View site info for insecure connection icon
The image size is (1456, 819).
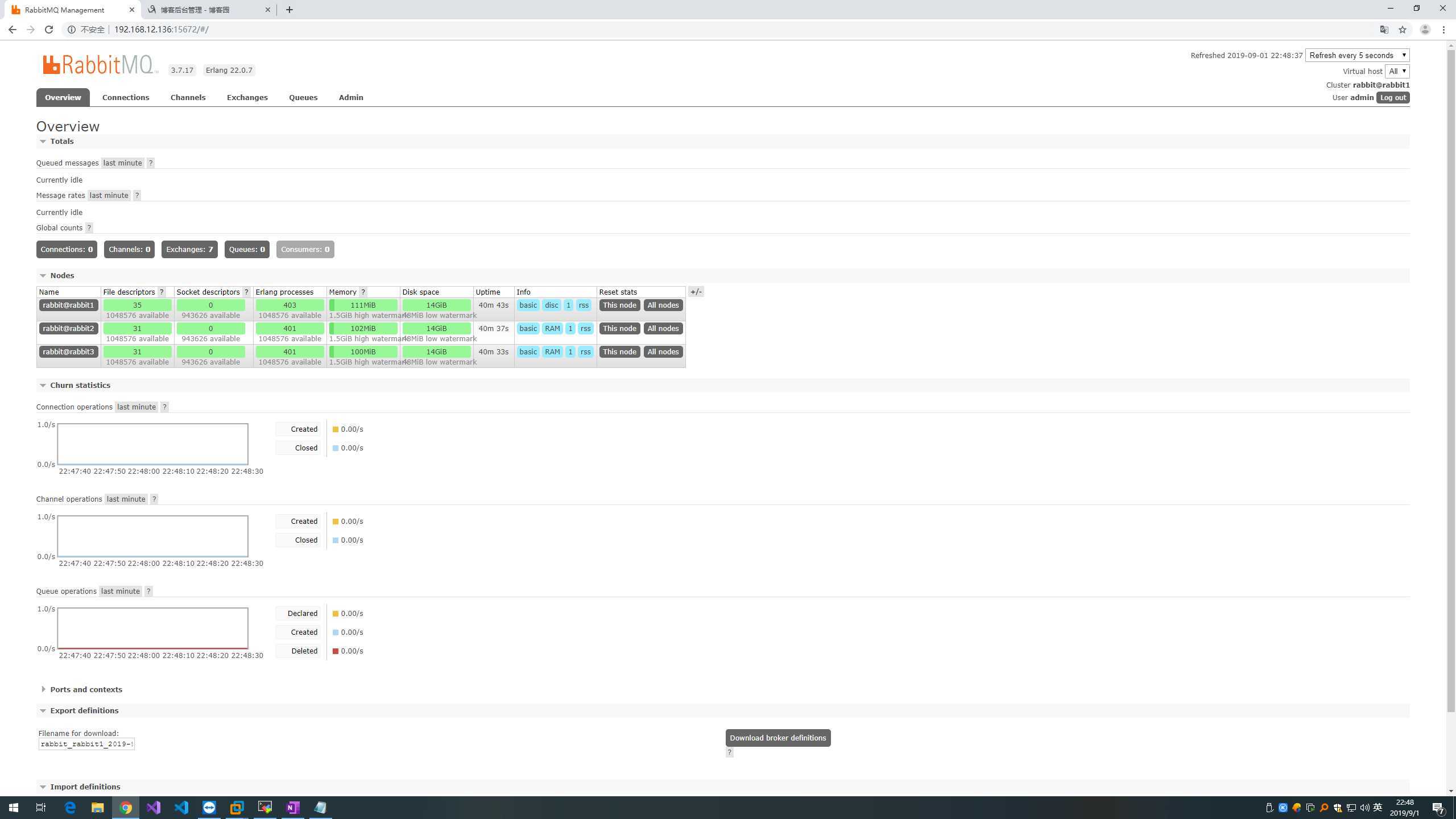click(x=72, y=30)
